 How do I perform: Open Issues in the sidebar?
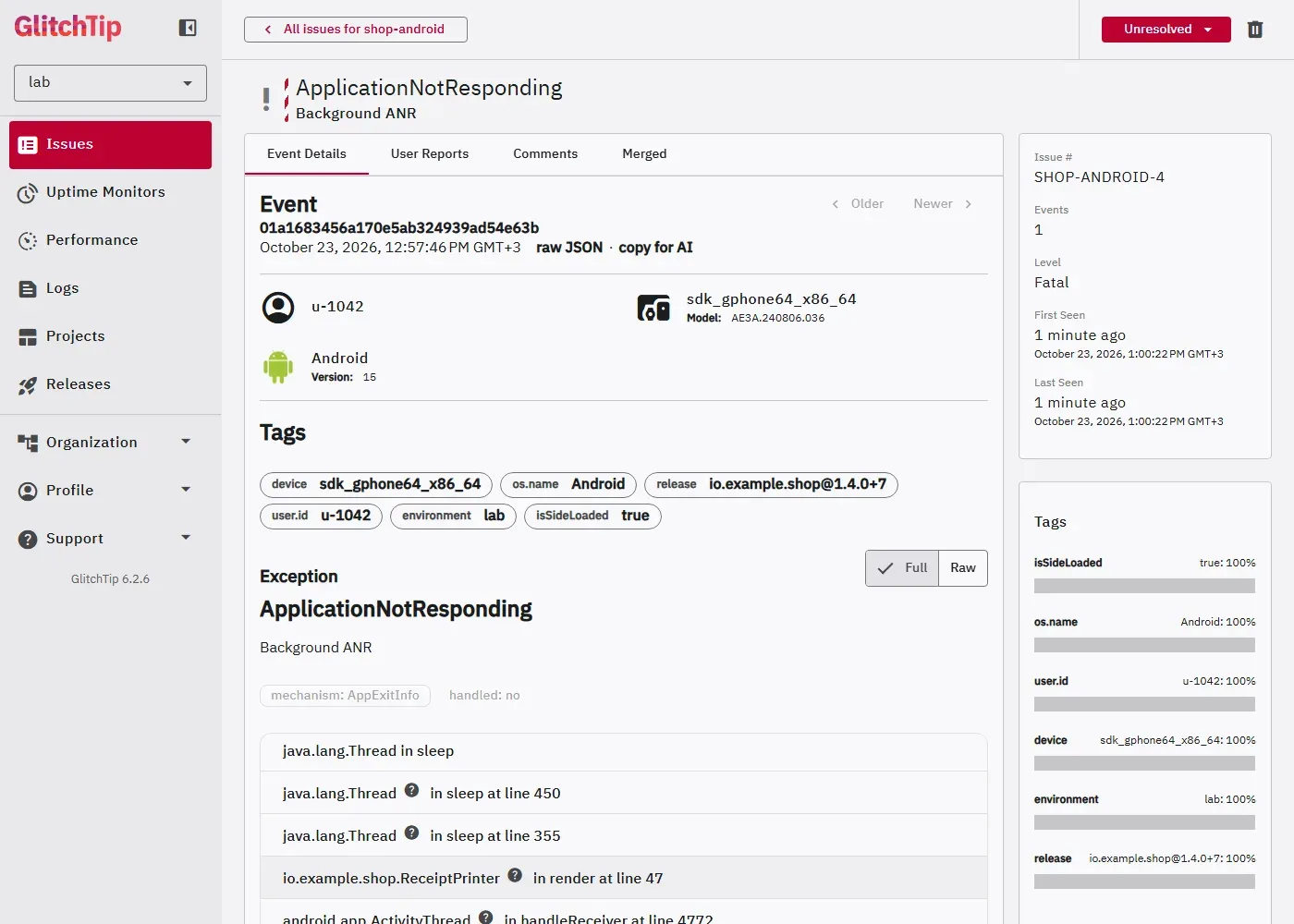[x=110, y=145]
